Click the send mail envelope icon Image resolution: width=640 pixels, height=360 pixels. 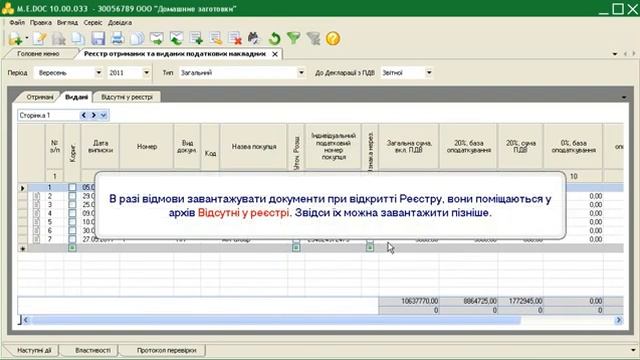[157, 39]
